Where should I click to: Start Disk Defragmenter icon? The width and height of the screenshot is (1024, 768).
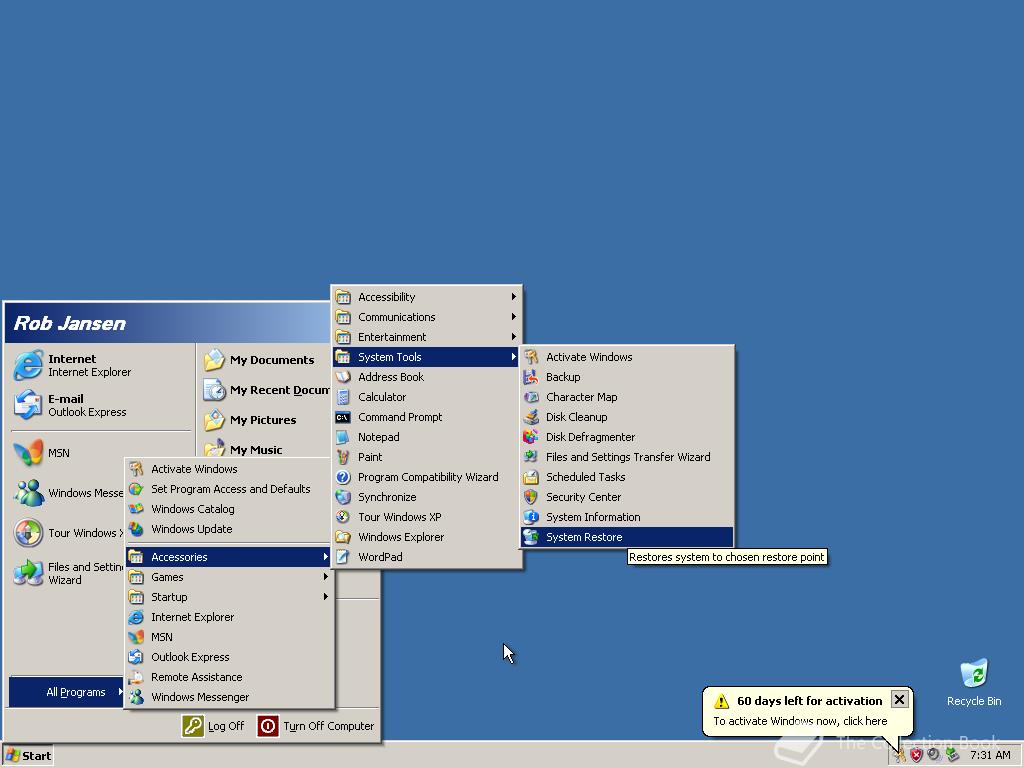(x=531, y=437)
